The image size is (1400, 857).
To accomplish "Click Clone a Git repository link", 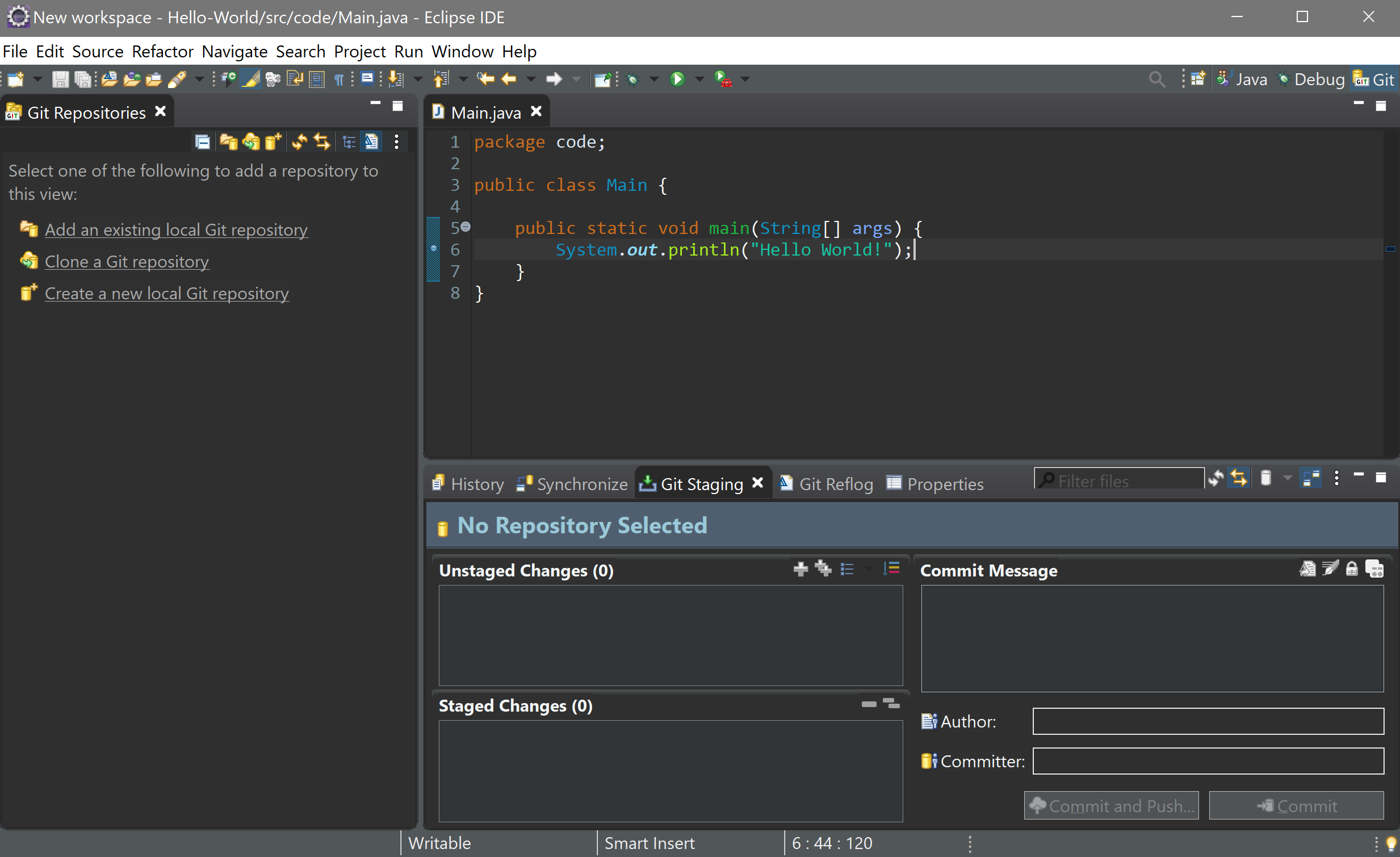I will (x=127, y=261).
